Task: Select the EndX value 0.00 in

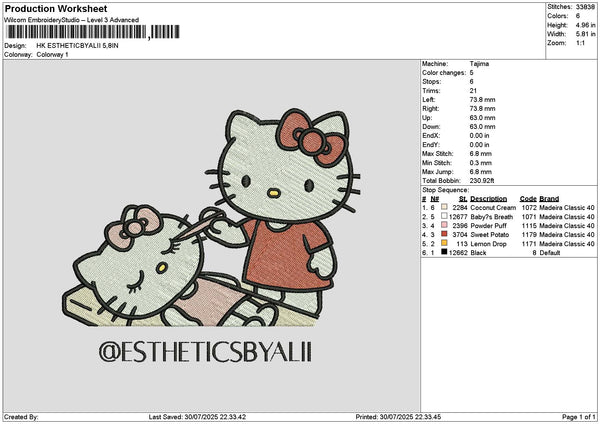Action: (479, 136)
